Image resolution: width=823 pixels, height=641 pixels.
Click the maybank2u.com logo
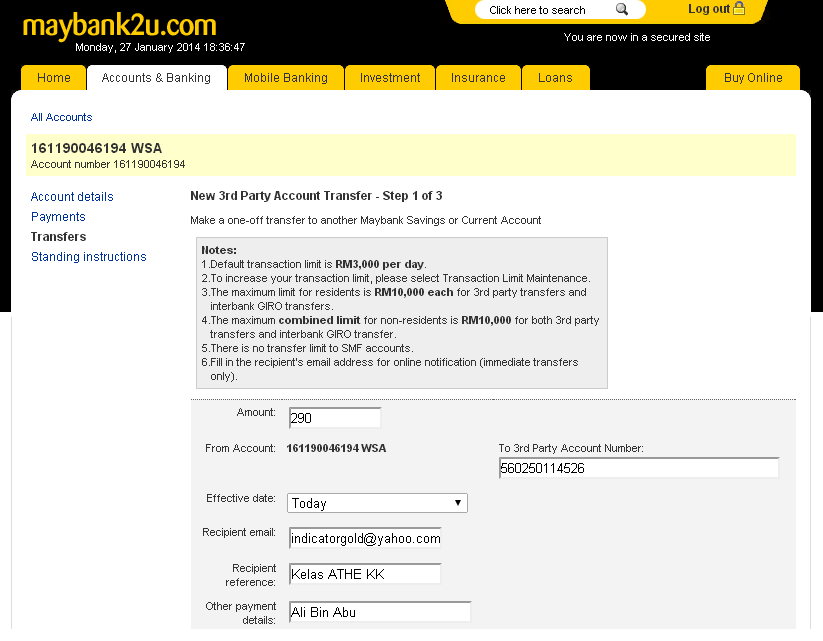[x=120, y=26]
